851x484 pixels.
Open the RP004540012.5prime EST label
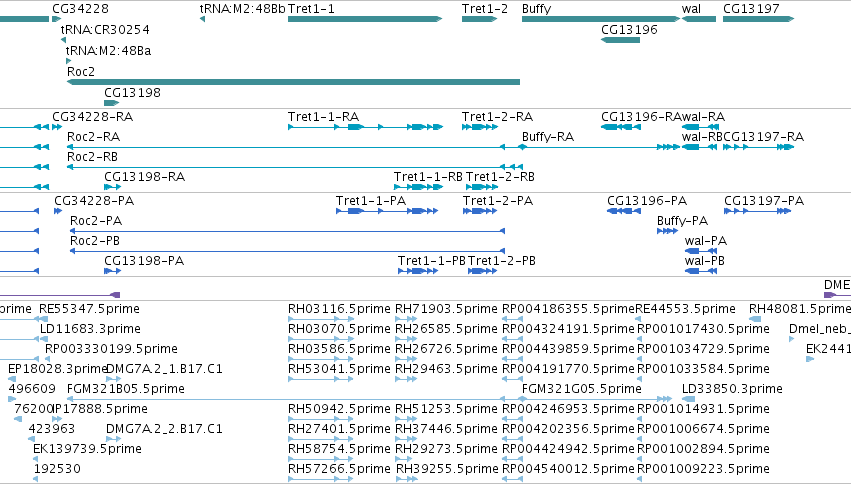click(x=568, y=469)
